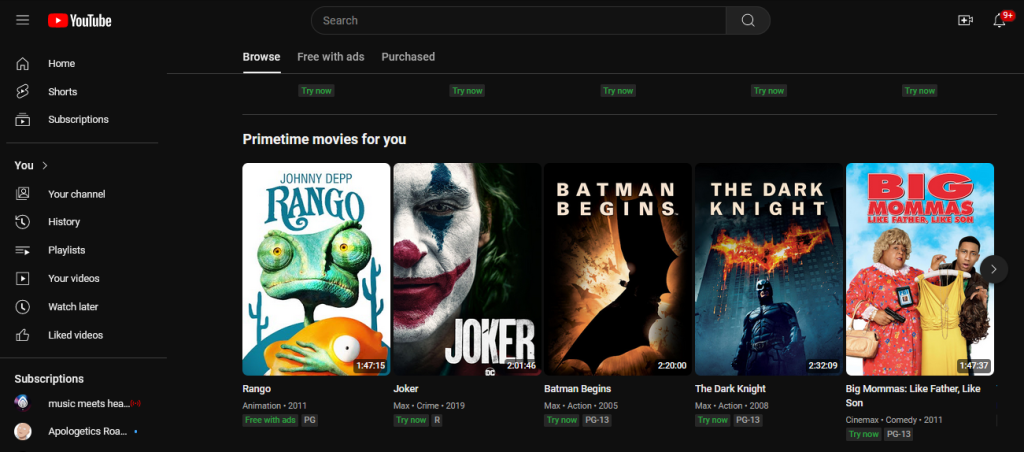Open the notifications bell
The height and width of the screenshot is (452, 1024).
999,20
